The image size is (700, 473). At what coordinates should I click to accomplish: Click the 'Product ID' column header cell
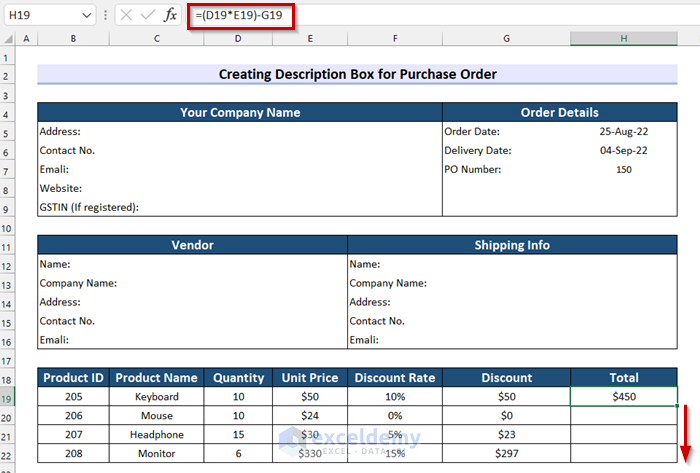[73, 378]
